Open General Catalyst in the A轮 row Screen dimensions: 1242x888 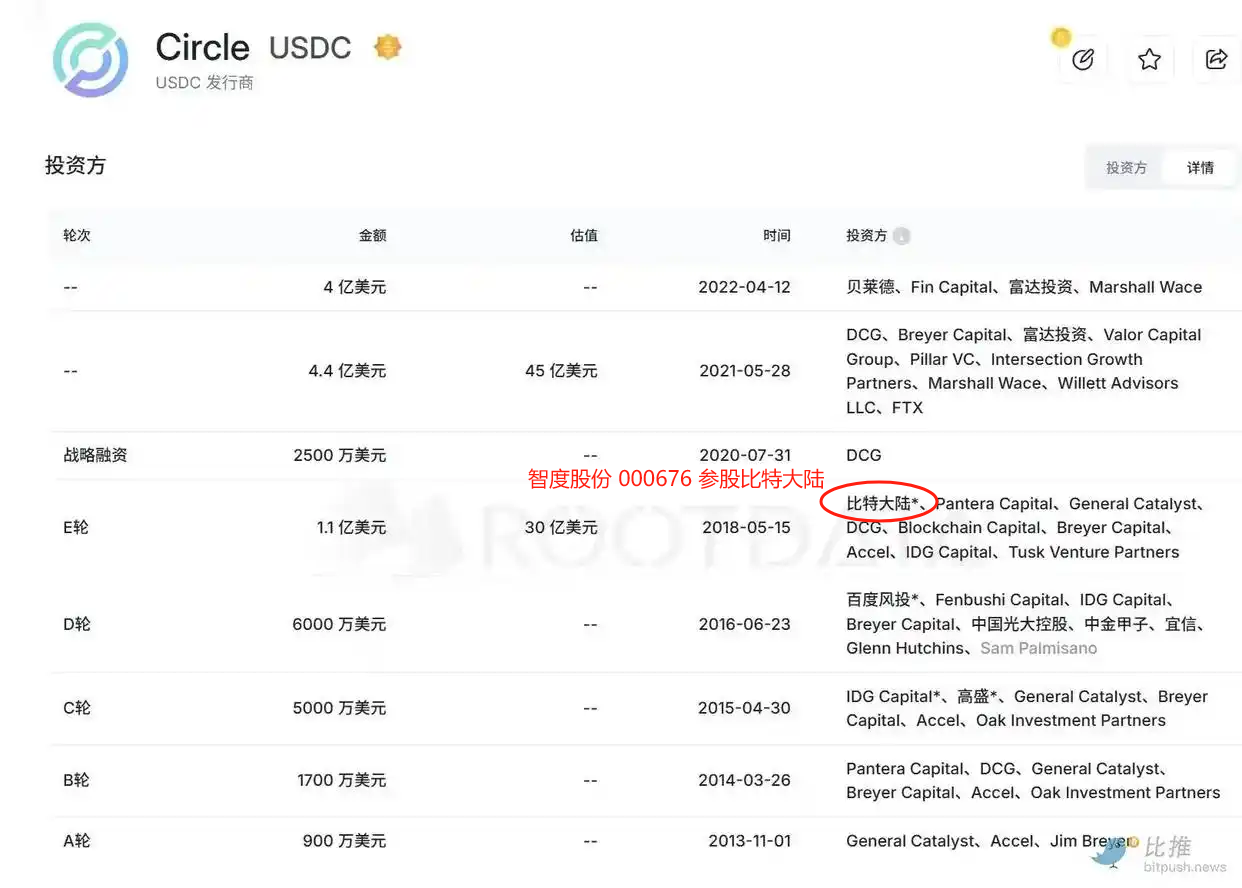coord(909,841)
